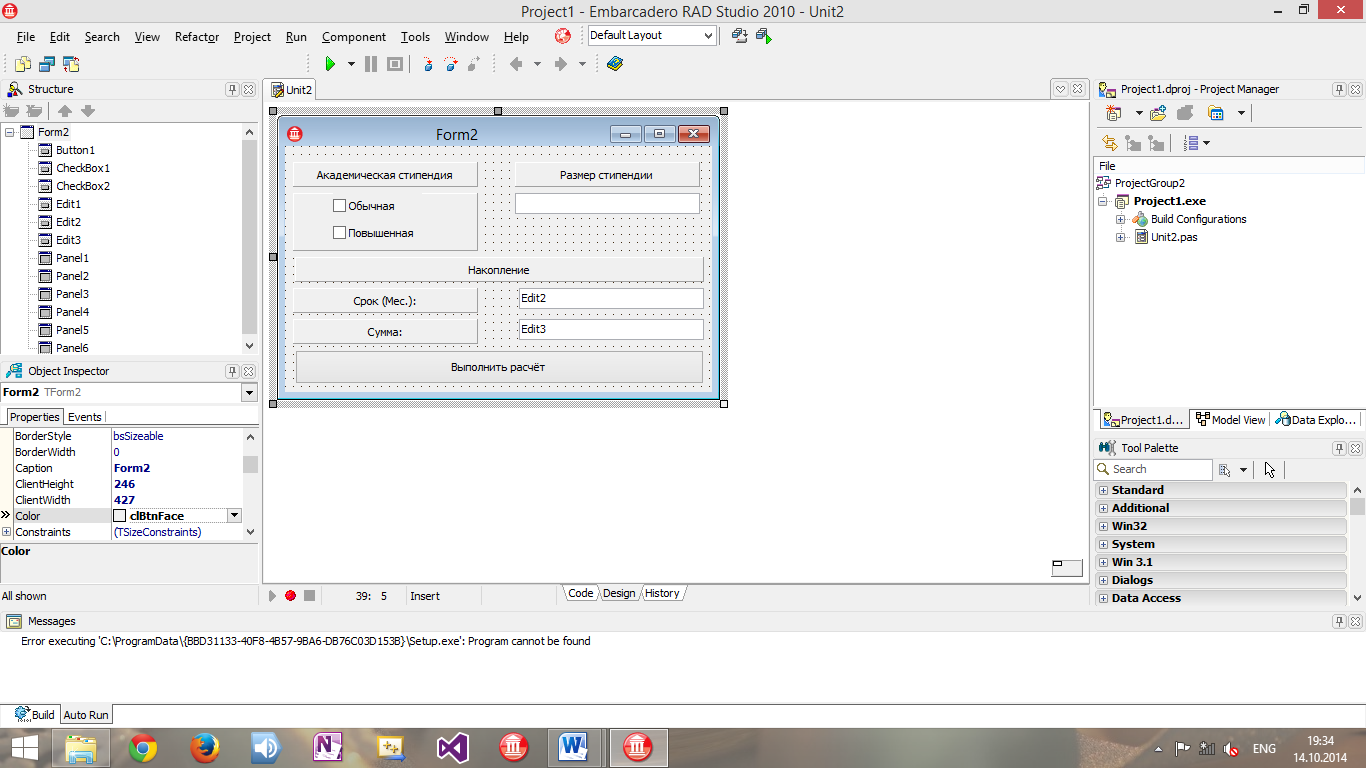Click Move Up arrow in Structure panel
Viewport: 1366px width, 768px height.
point(65,111)
